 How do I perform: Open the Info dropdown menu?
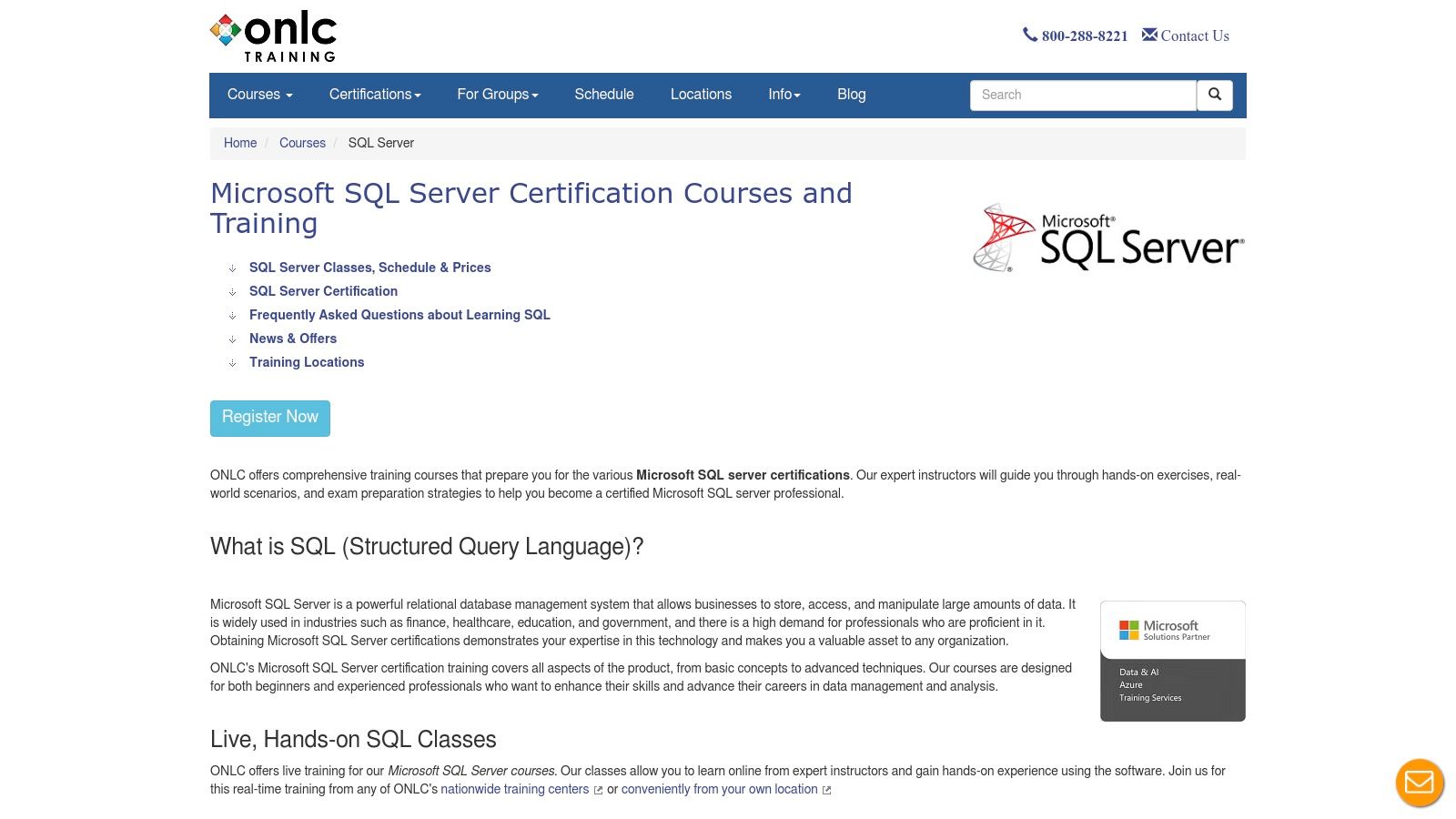point(784,95)
